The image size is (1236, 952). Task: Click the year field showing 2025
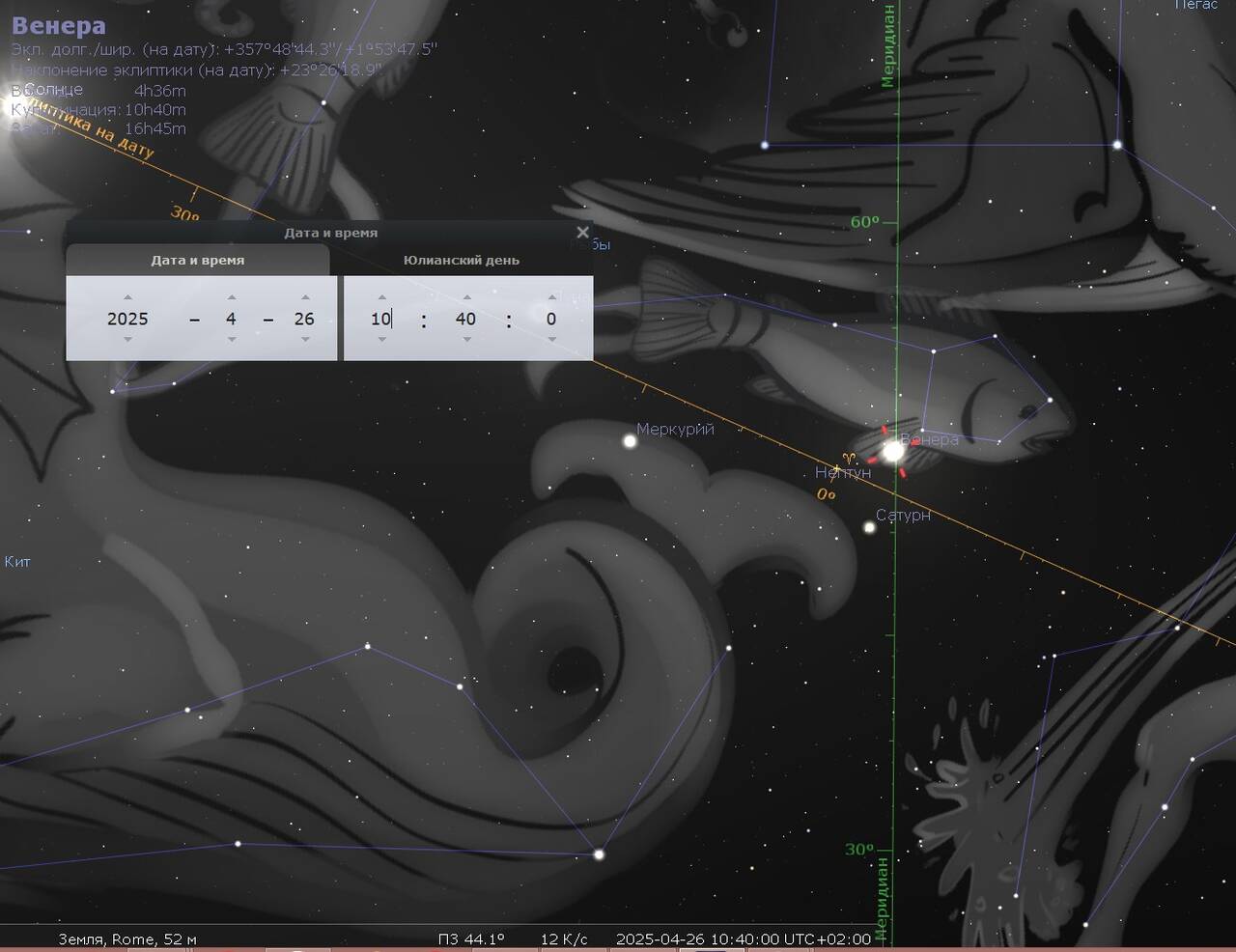[127, 319]
